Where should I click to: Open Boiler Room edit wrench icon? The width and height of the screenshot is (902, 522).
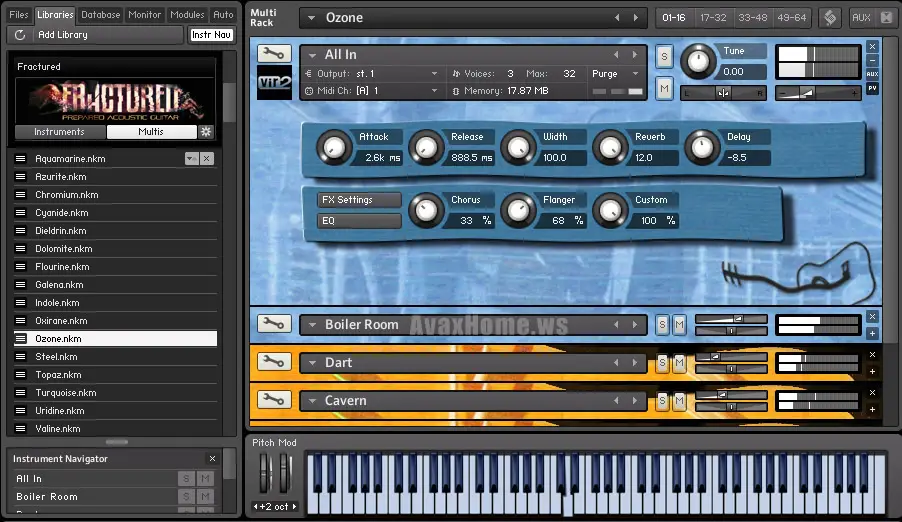(x=272, y=324)
